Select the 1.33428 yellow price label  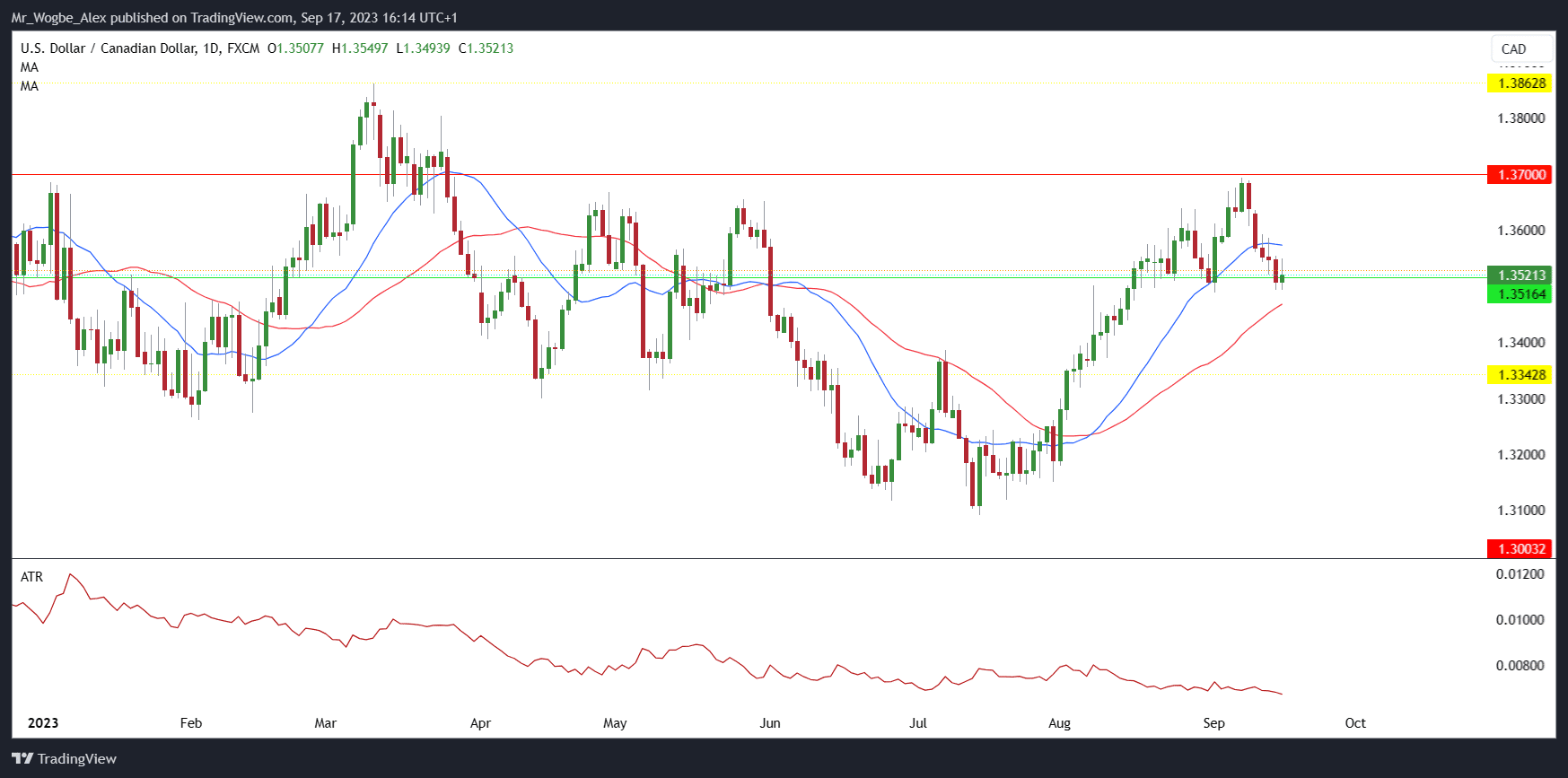1519,374
